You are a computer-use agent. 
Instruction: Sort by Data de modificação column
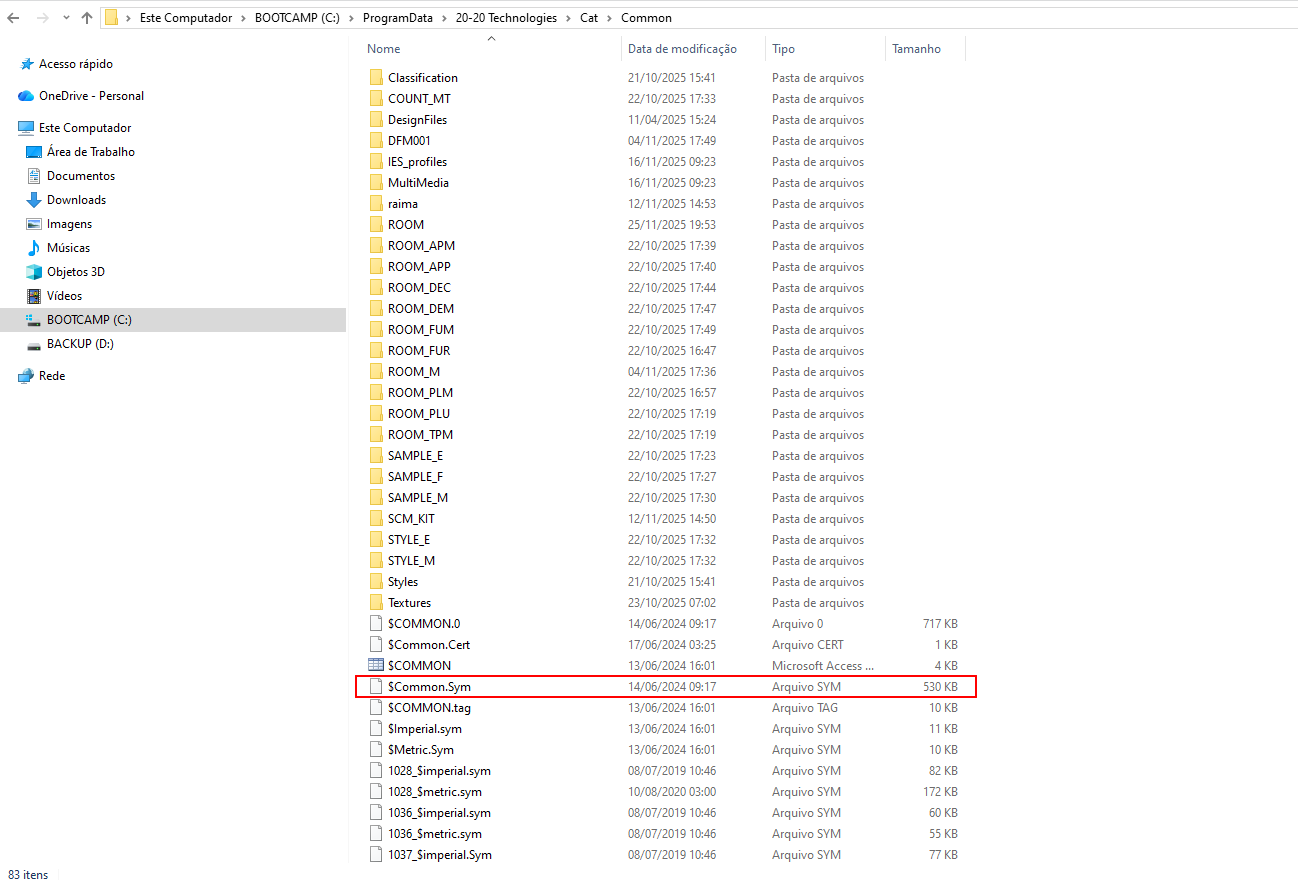[682, 49]
